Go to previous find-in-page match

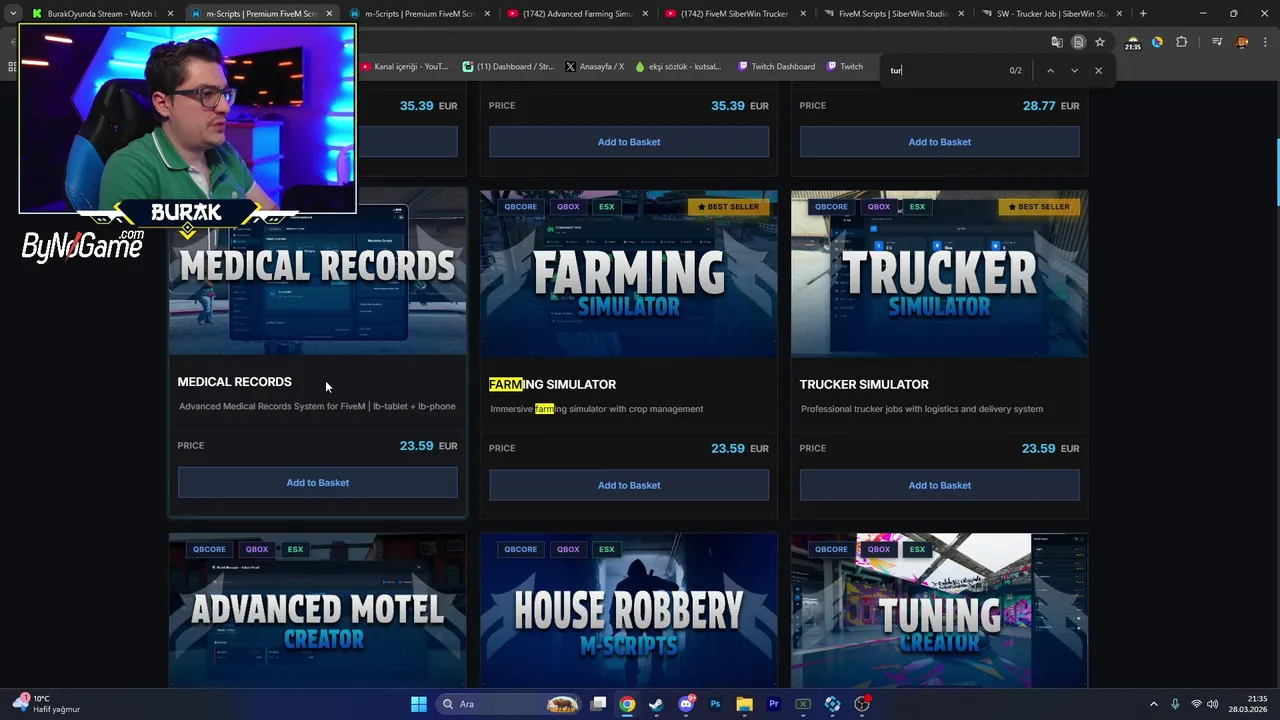tap(1050, 71)
